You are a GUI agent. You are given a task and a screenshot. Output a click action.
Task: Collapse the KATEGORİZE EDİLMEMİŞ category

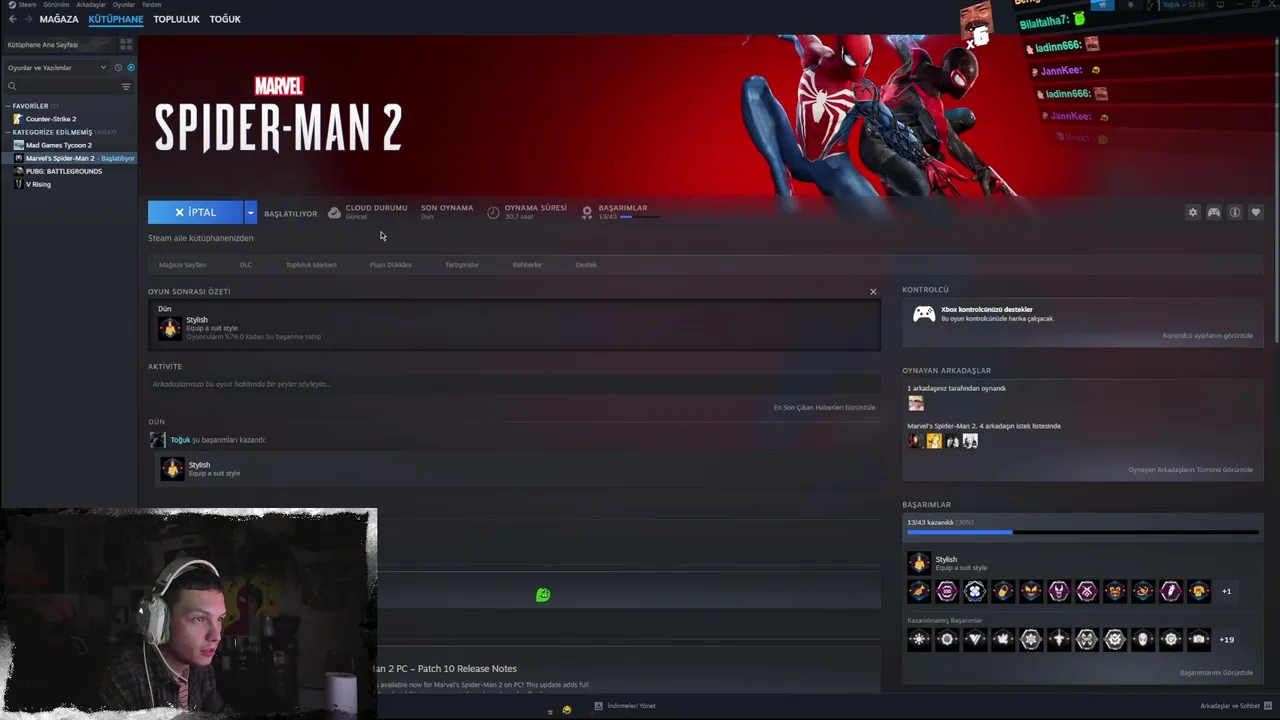tap(52, 132)
